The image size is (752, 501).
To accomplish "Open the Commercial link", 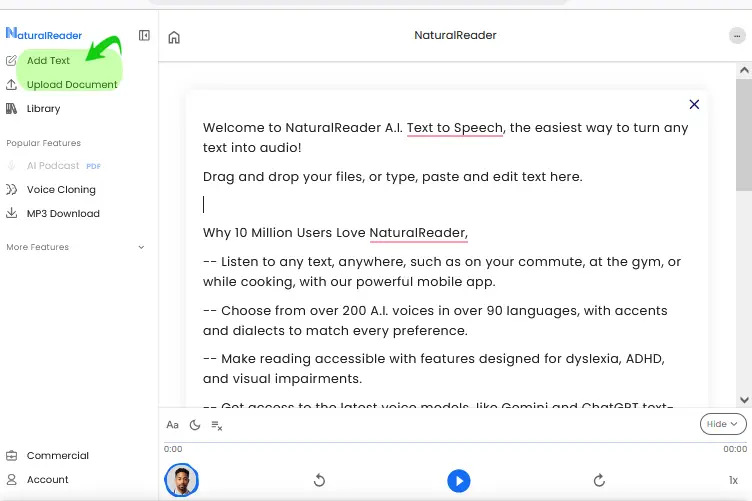I will pyautogui.click(x=58, y=455).
